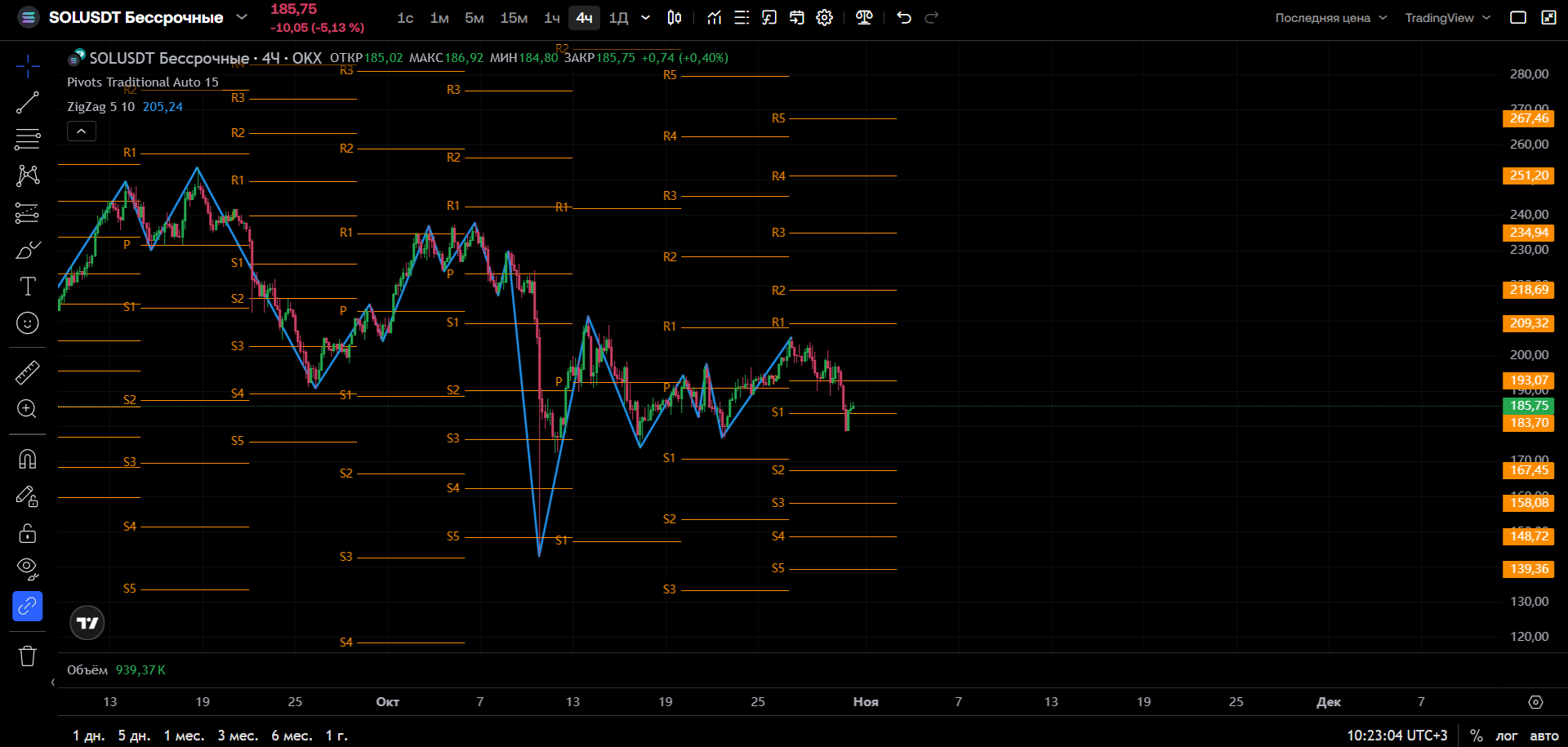The height and width of the screenshot is (747, 1568).
Task: Collapse the indicator legend
Action: pyautogui.click(x=82, y=131)
